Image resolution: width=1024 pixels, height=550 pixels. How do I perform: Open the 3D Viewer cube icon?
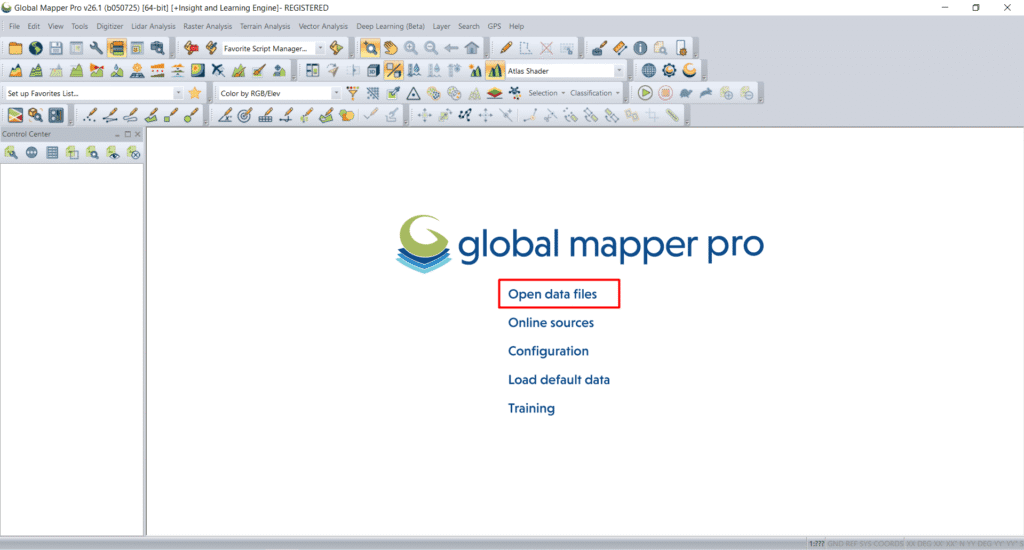[x=373, y=71]
